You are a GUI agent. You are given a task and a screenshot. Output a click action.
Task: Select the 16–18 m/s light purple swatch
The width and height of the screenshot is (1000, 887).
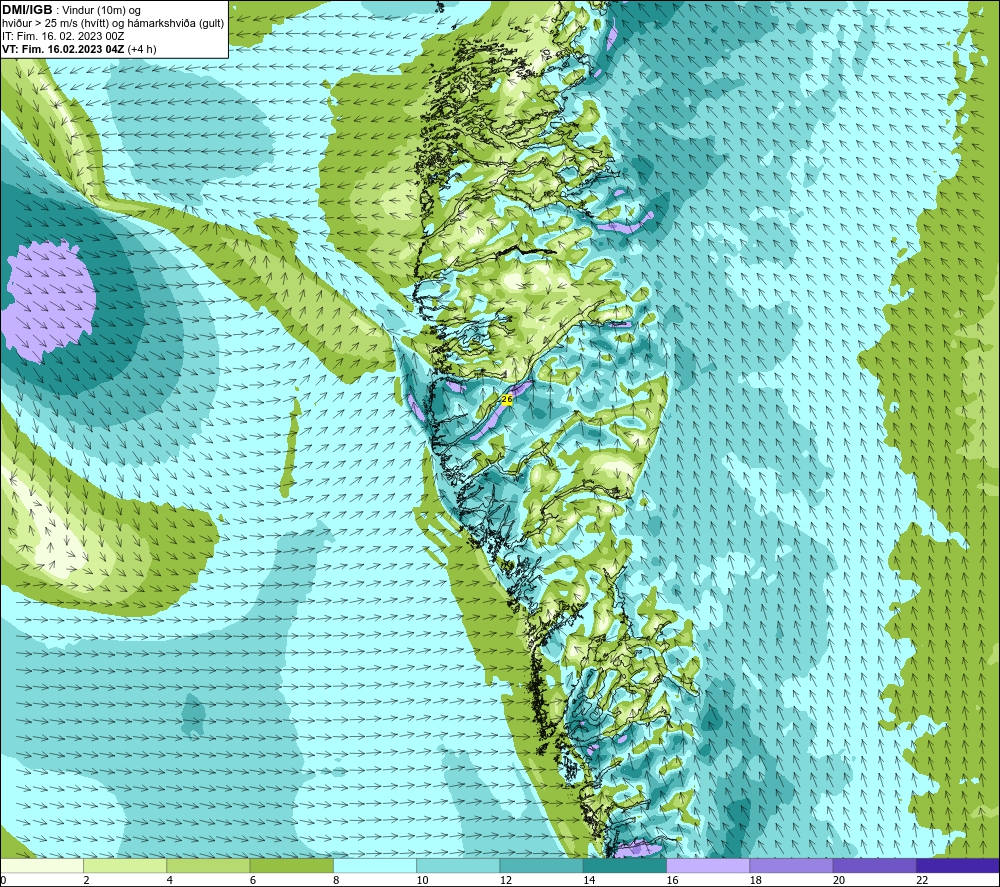pyautogui.click(x=708, y=866)
